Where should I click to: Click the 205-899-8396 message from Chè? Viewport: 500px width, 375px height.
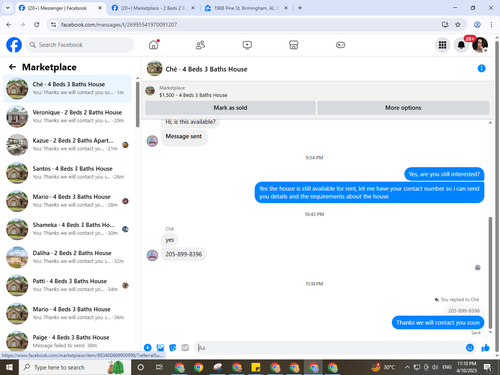click(x=184, y=254)
